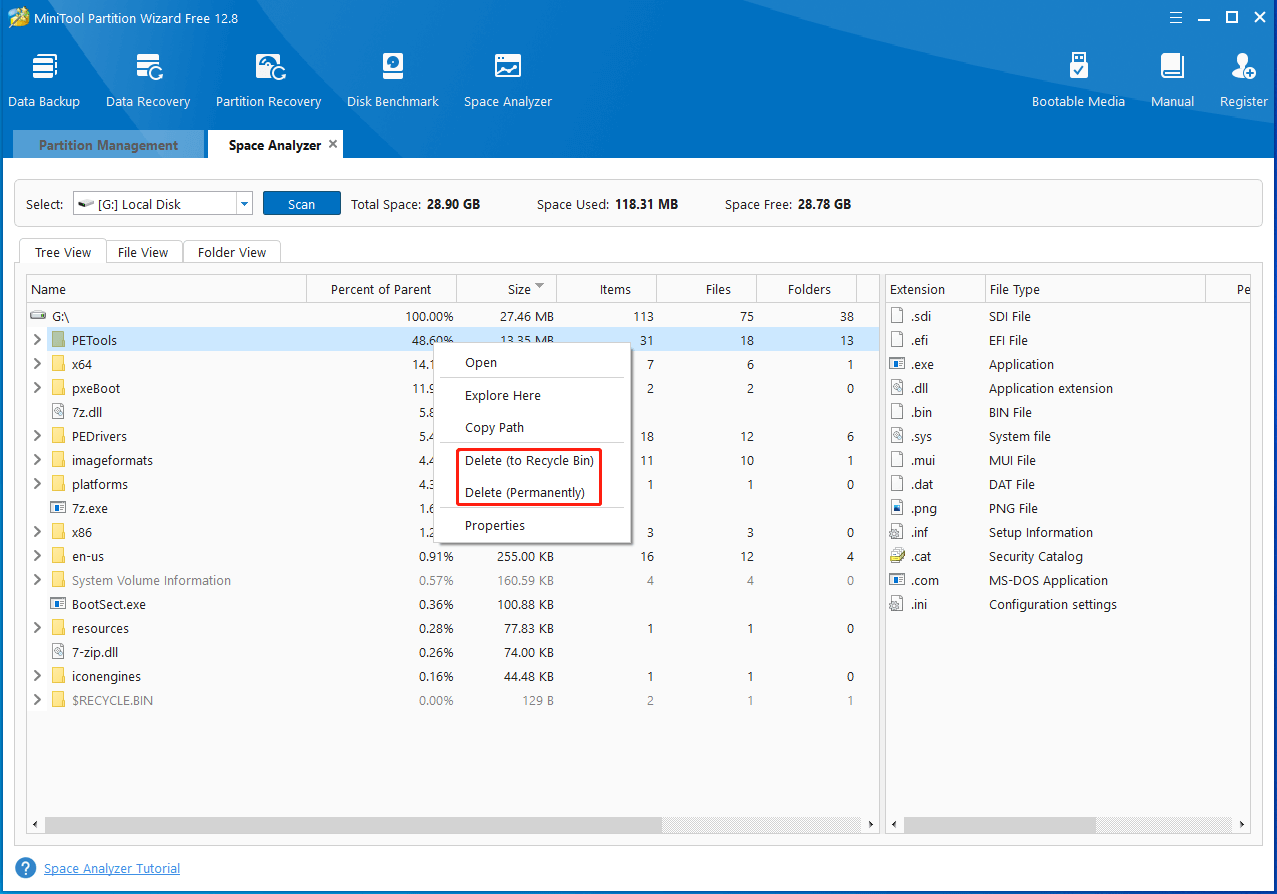Open the Partition Recovery tool
Viewport: 1277px width, 894px height.
268,80
